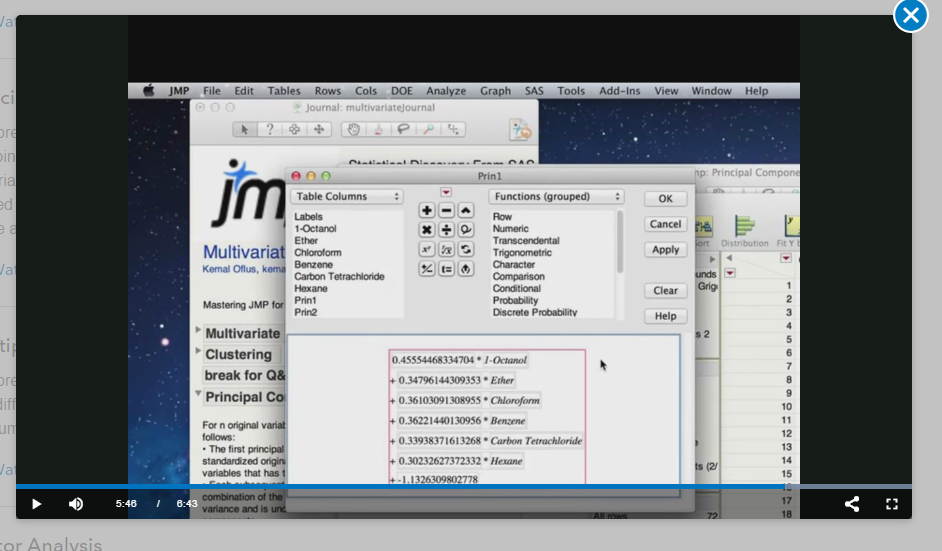Insert addition operator in formula keypad
Image resolution: width=942 pixels, height=551 pixels.
click(x=427, y=210)
